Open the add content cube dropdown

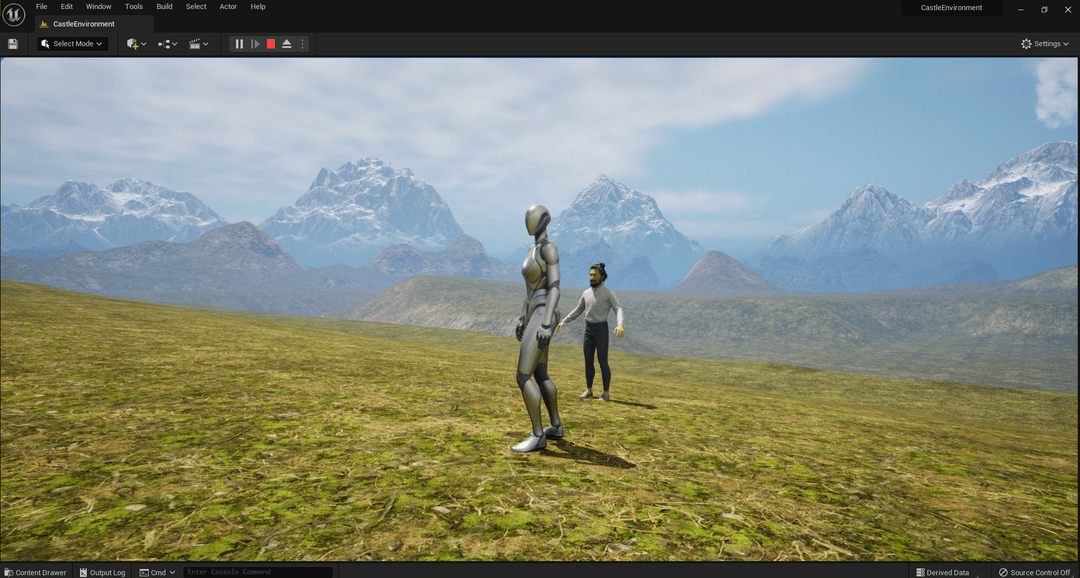136,44
